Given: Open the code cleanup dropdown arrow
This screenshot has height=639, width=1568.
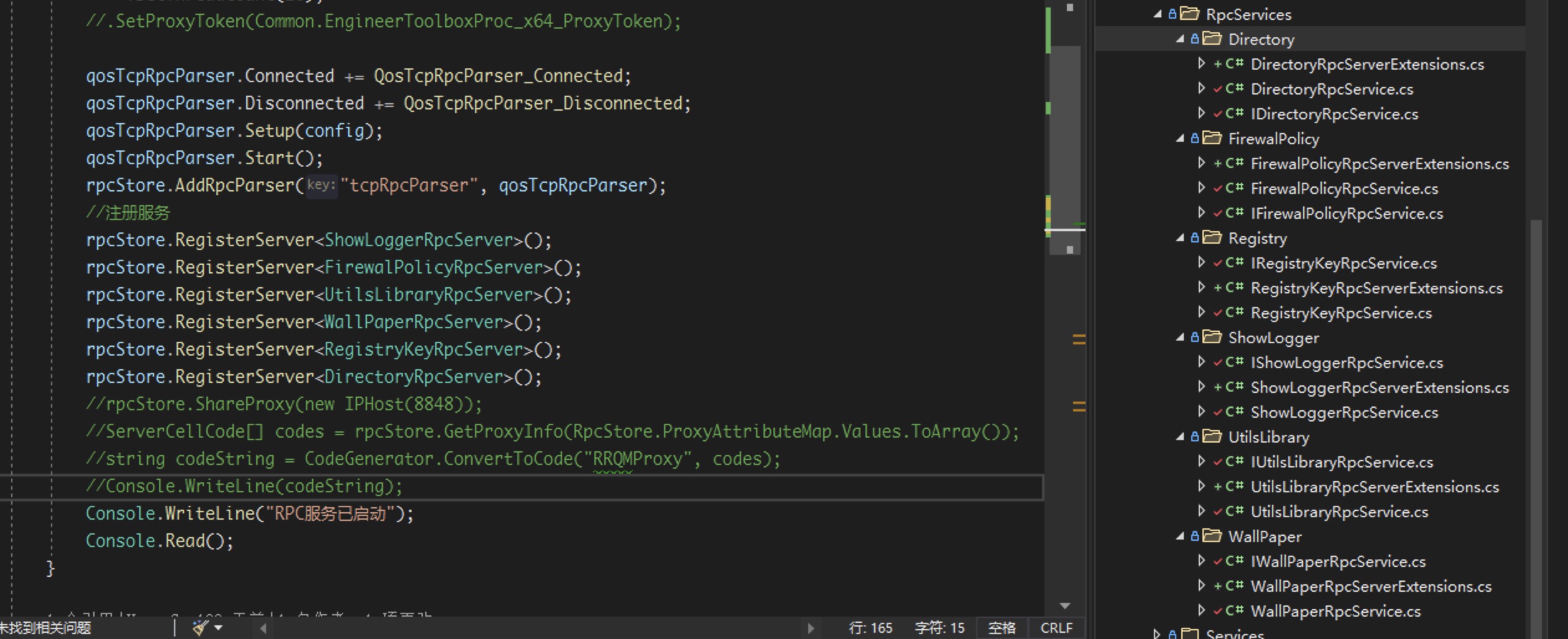Looking at the screenshot, I should pos(218,628).
